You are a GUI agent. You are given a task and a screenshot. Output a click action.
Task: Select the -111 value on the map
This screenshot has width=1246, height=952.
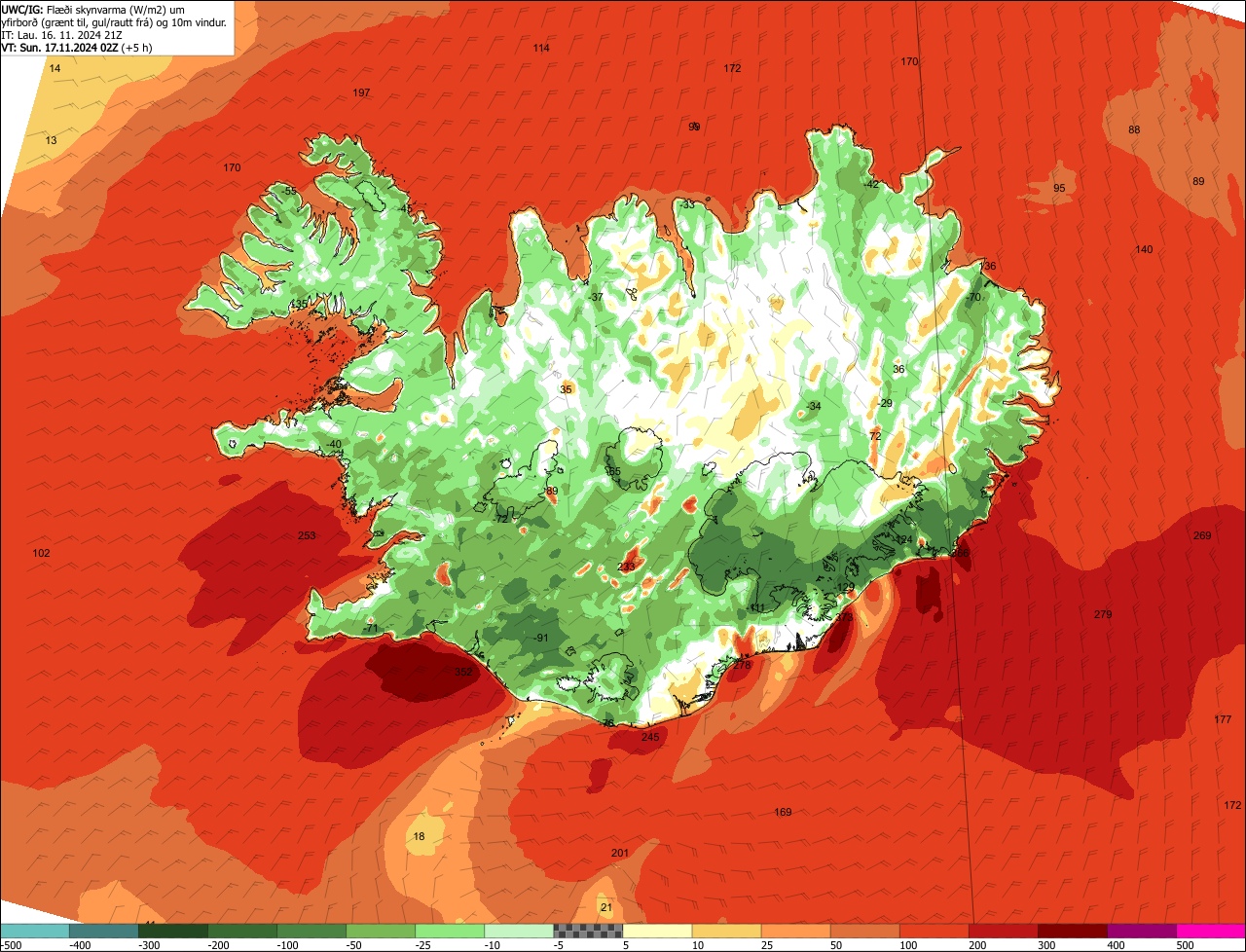coord(755,607)
